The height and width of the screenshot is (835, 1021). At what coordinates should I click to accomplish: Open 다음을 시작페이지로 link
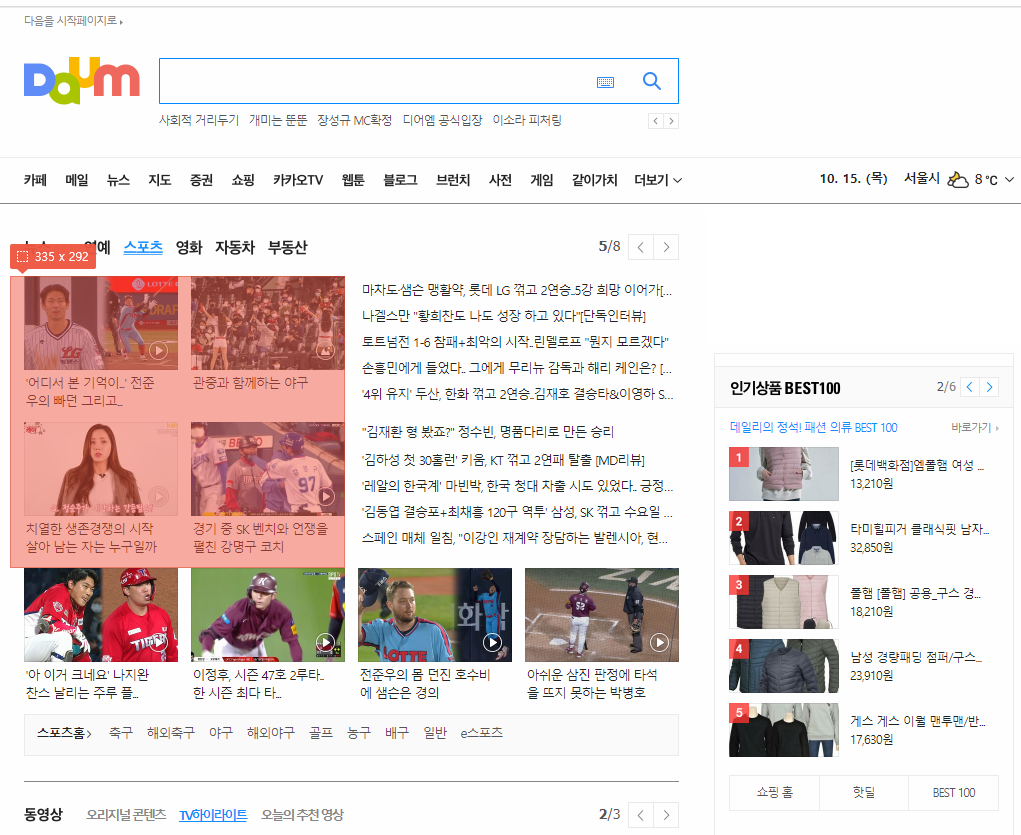(73, 21)
